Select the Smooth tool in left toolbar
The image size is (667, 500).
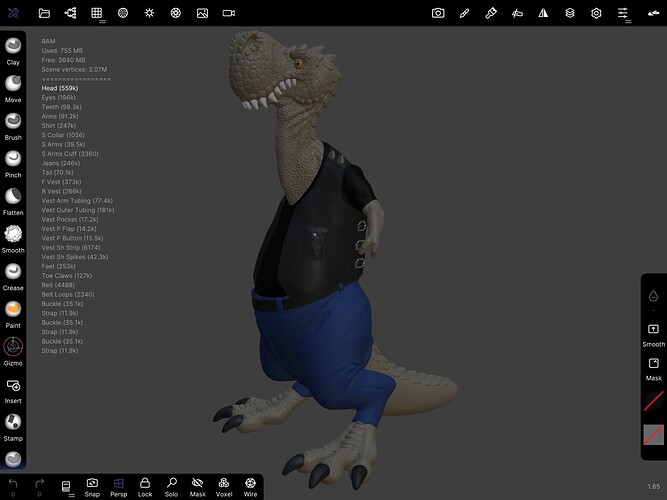pos(13,239)
